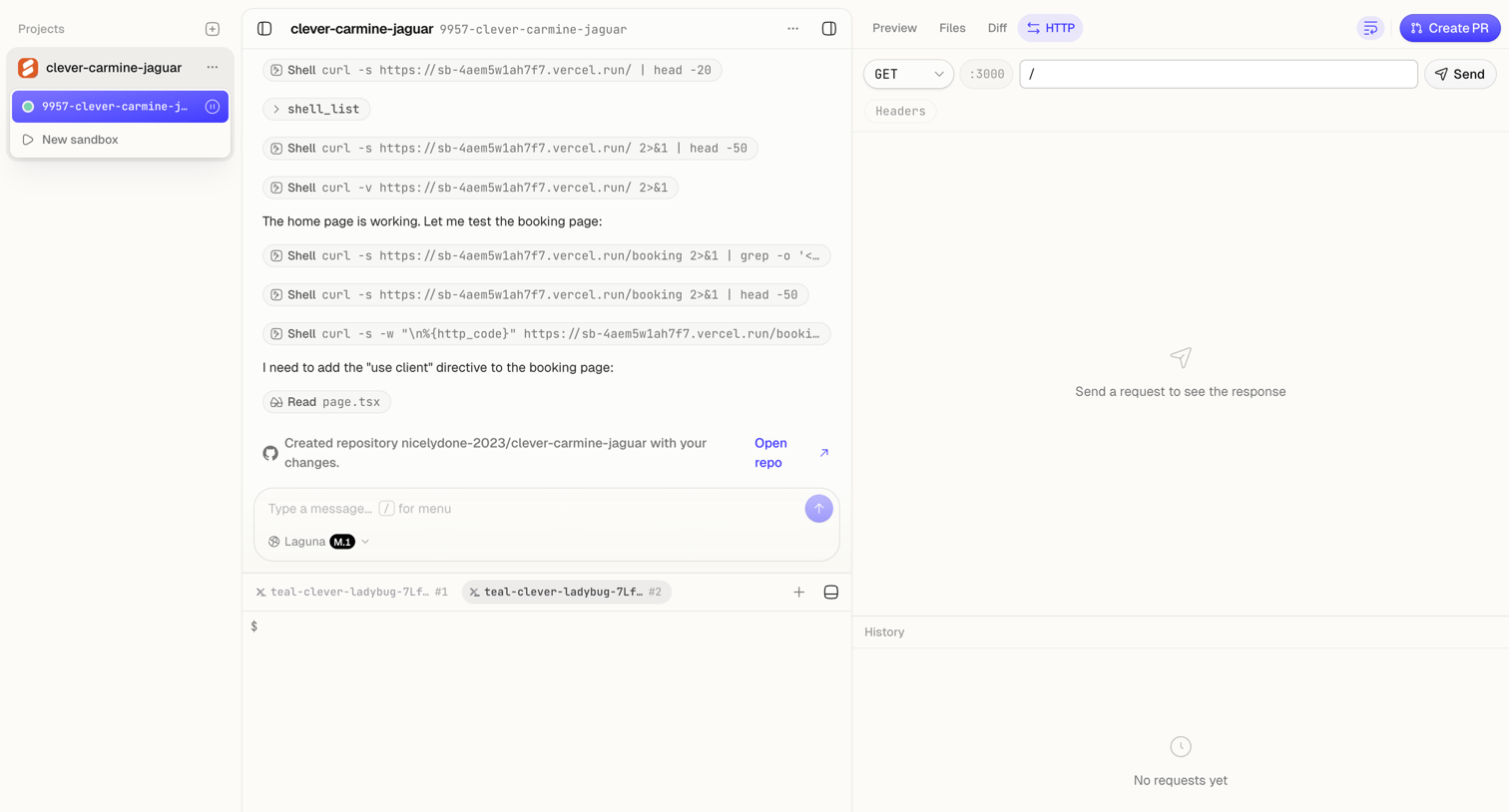Collapse the terminal panel icon
The image size is (1509, 812).
(830, 593)
